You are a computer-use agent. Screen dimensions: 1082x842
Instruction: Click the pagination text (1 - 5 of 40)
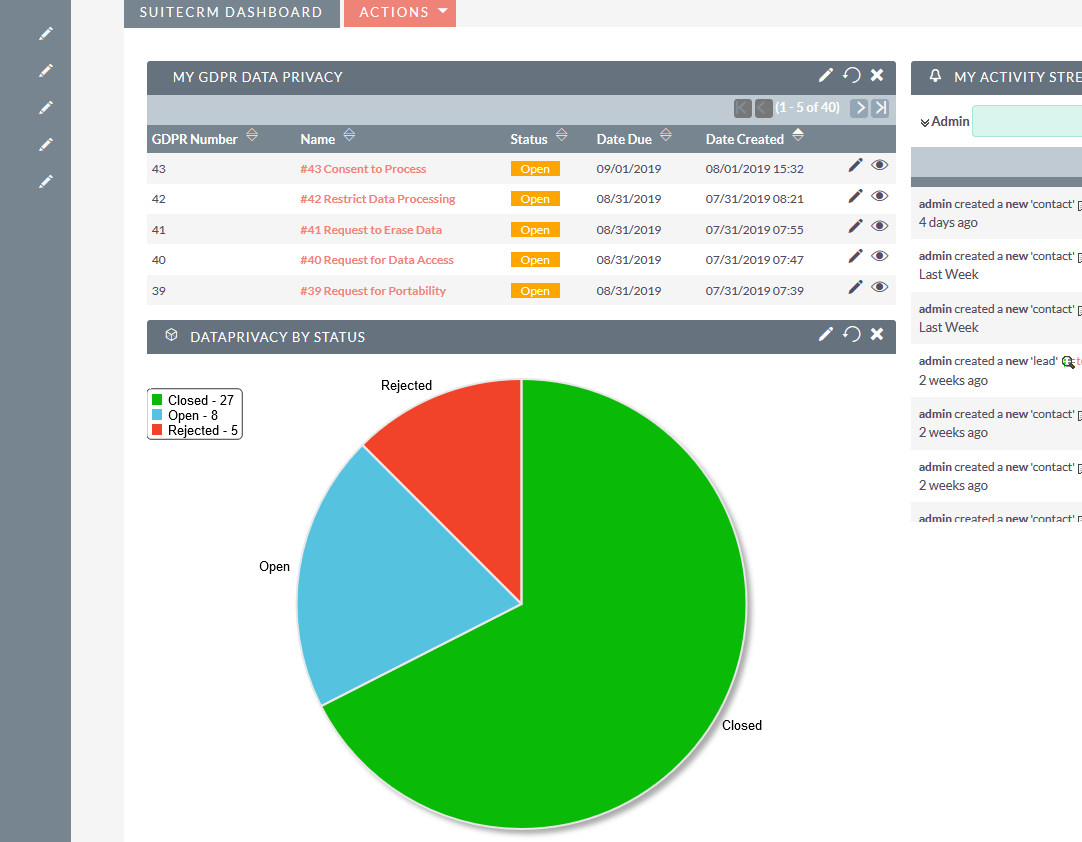(807, 108)
